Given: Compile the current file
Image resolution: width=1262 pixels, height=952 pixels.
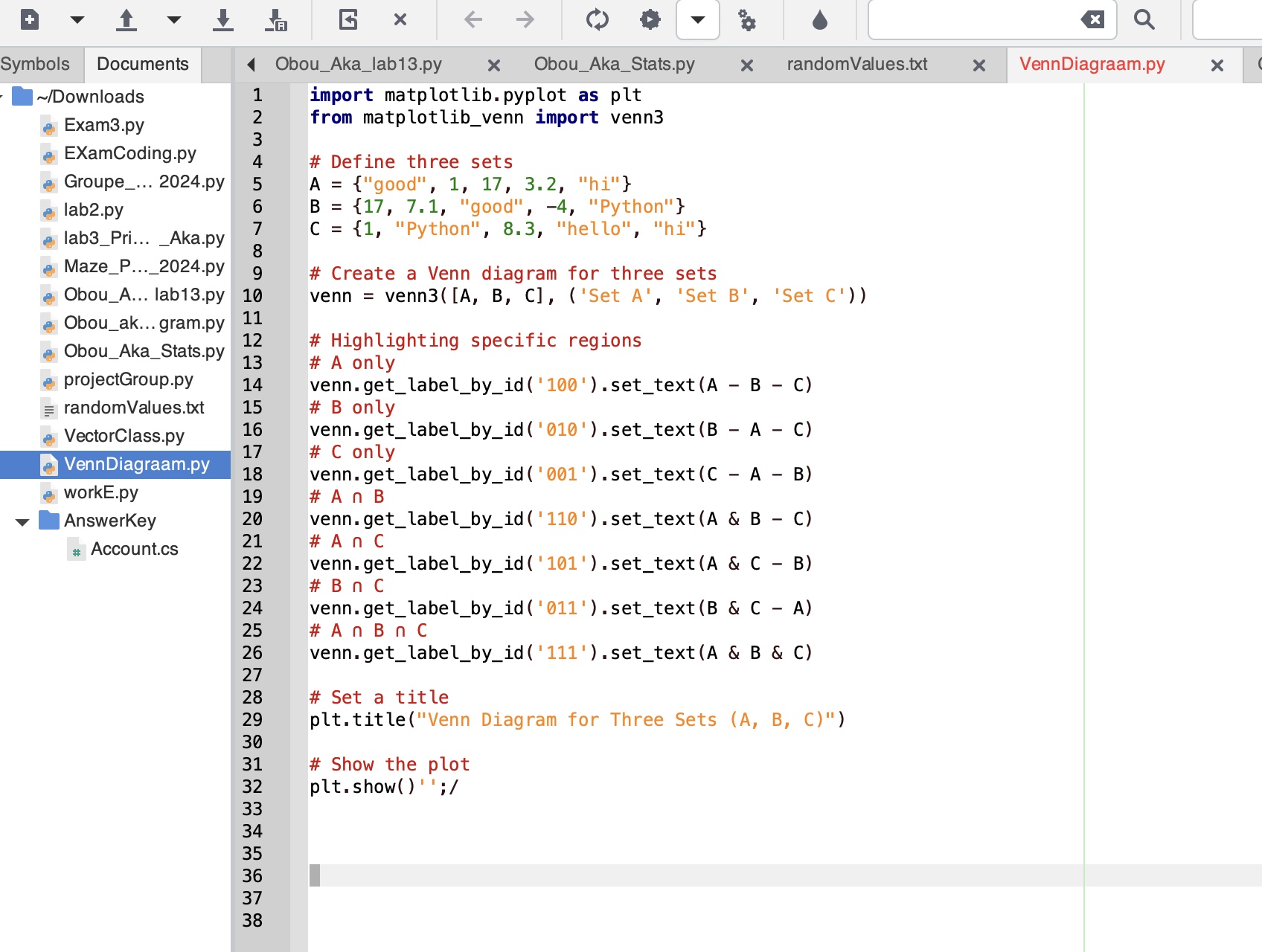Looking at the screenshot, I should tap(597, 19).
